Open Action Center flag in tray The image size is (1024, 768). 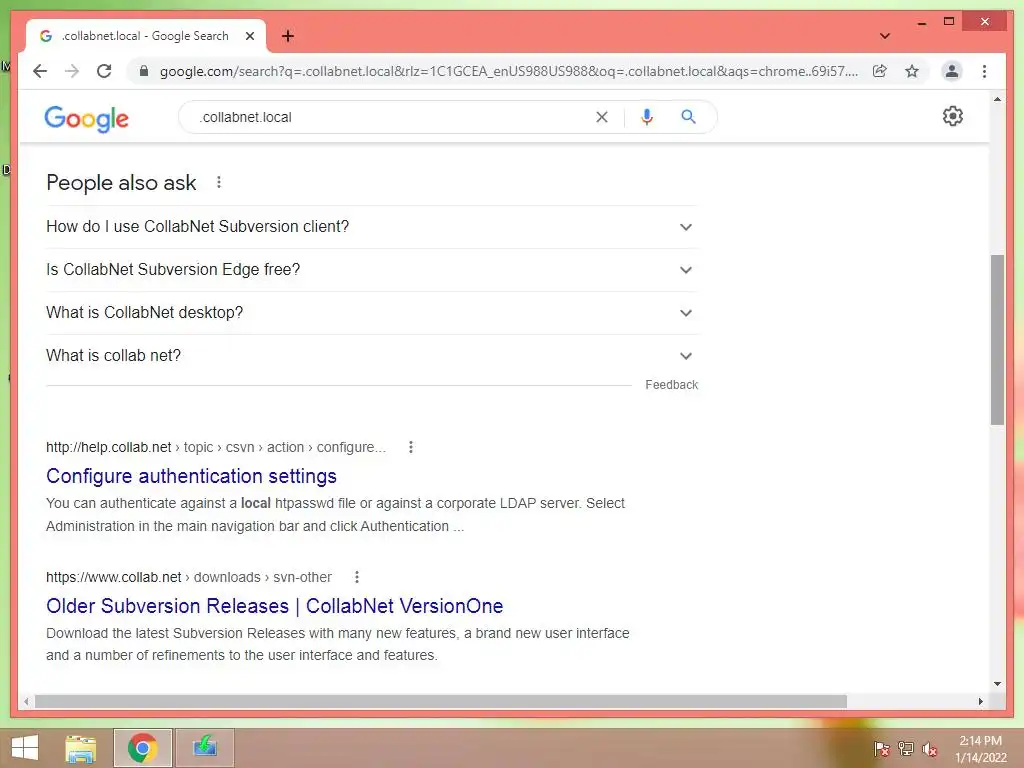pyautogui.click(x=881, y=749)
